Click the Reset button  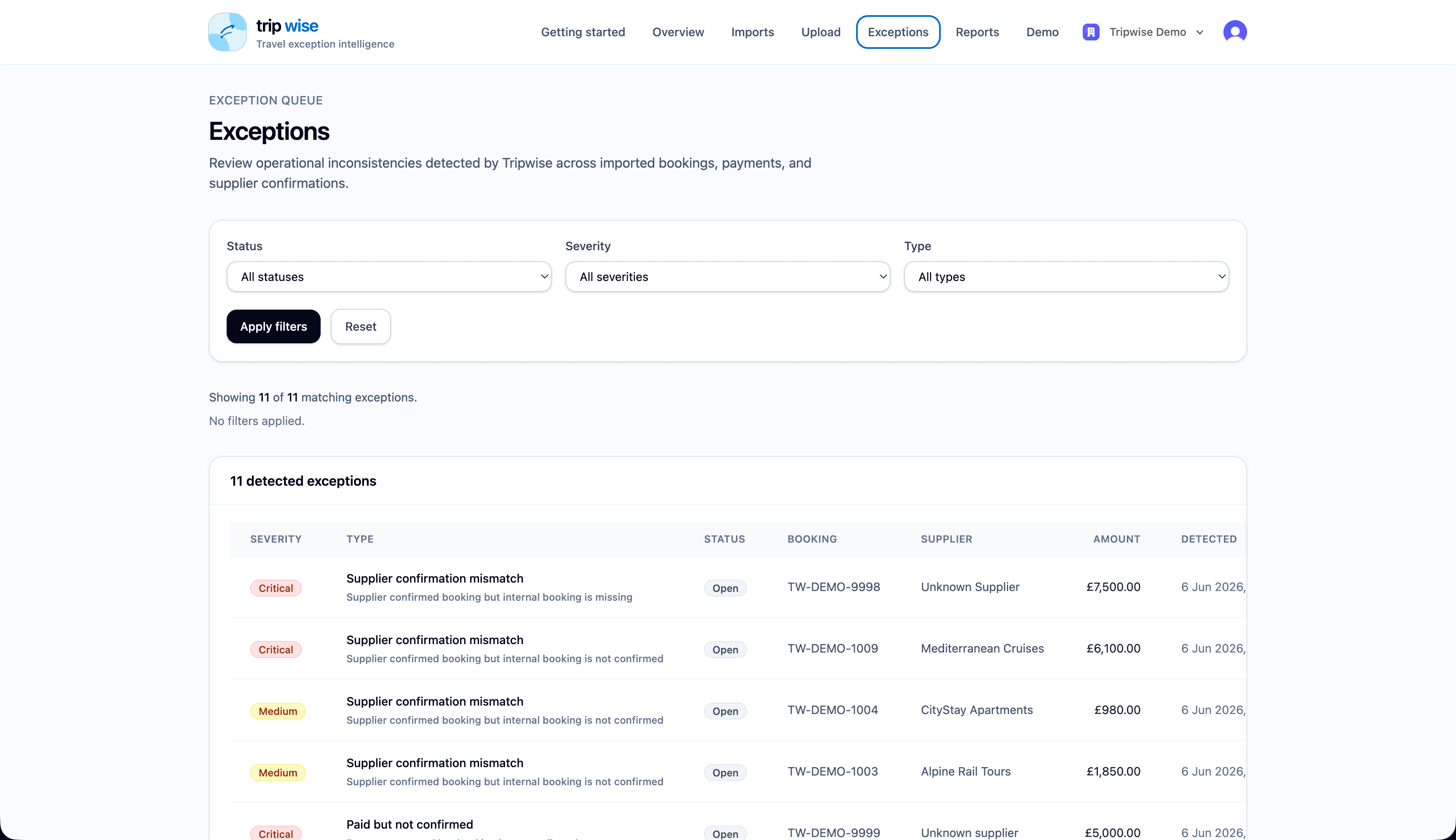(361, 326)
